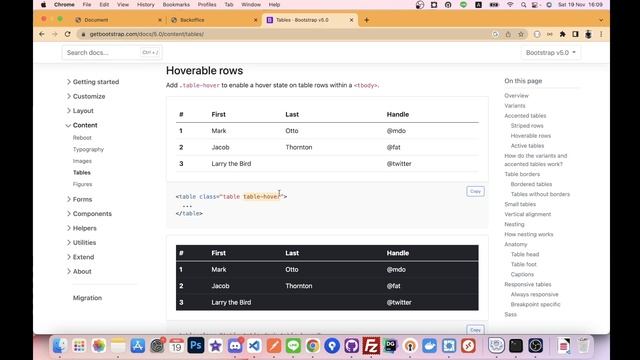
Task: Go to Typography in the Content section
Action: click(x=89, y=149)
